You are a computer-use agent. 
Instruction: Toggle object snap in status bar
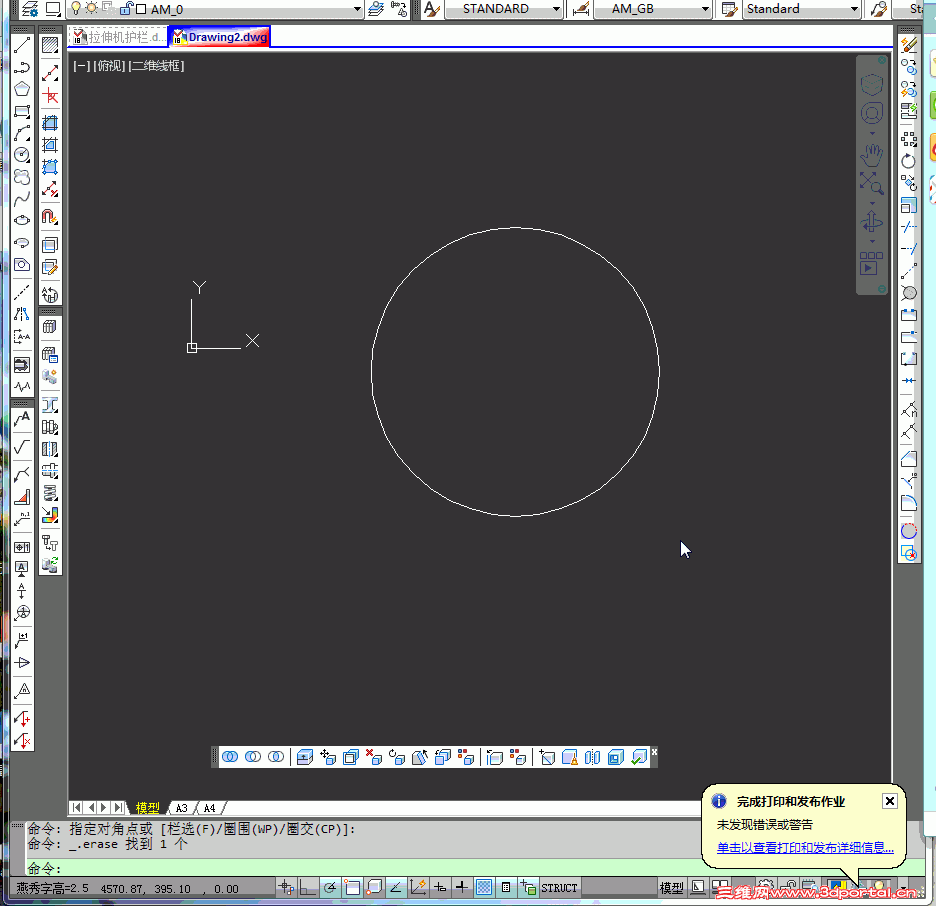tap(352, 888)
